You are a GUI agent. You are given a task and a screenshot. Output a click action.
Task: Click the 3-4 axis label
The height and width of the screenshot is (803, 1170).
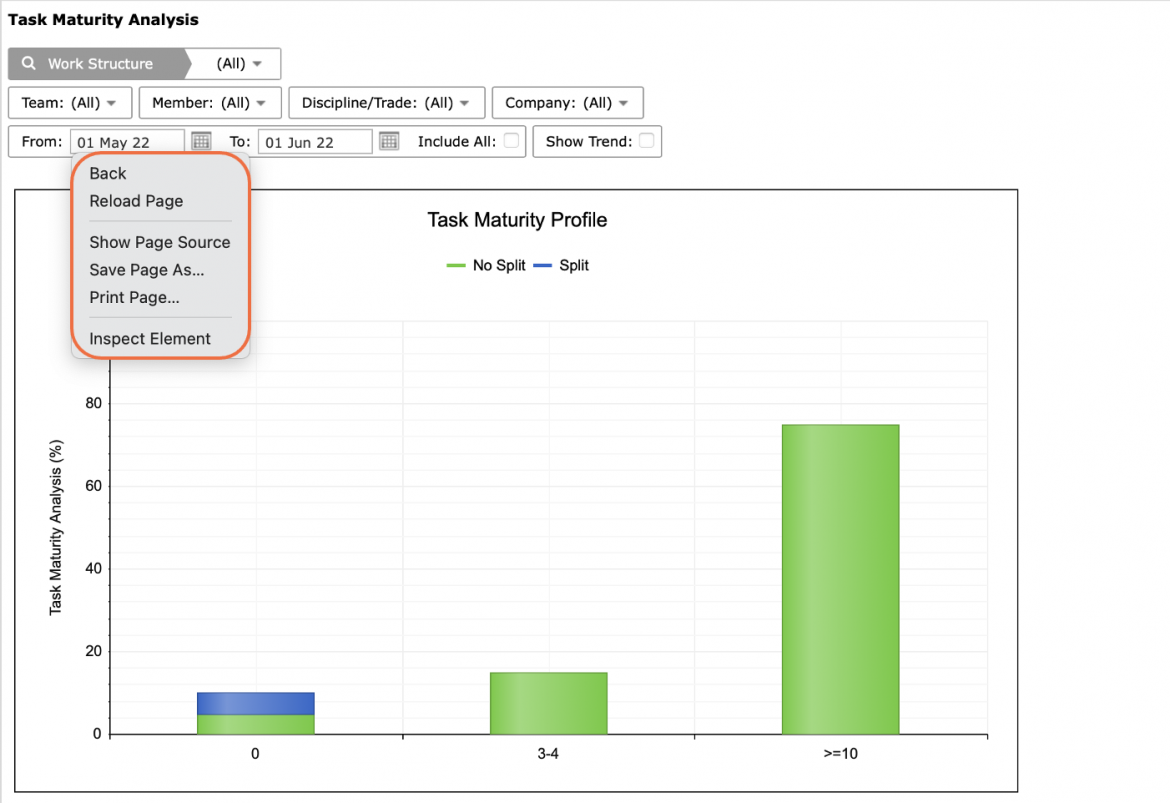pos(548,754)
